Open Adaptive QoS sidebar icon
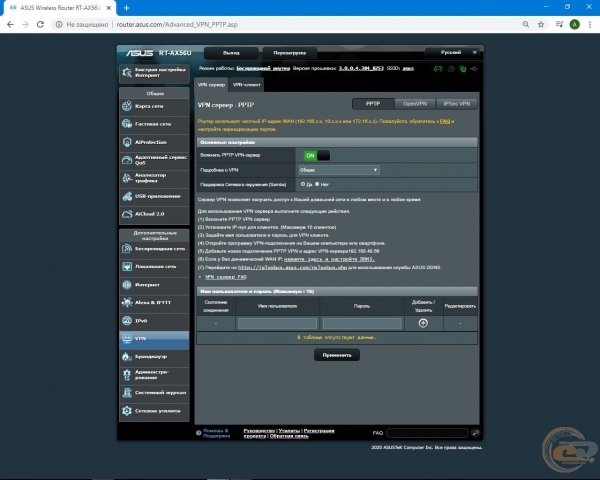 pyautogui.click(x=127, y=160)
